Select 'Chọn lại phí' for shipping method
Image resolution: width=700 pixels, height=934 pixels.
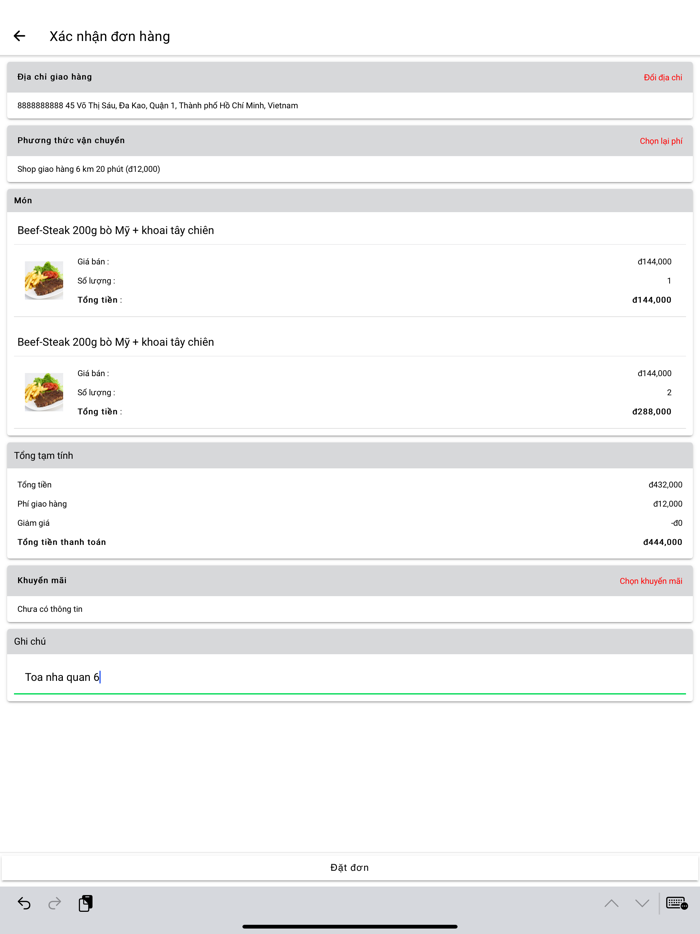pyautogui.click(x=660, y=141)
